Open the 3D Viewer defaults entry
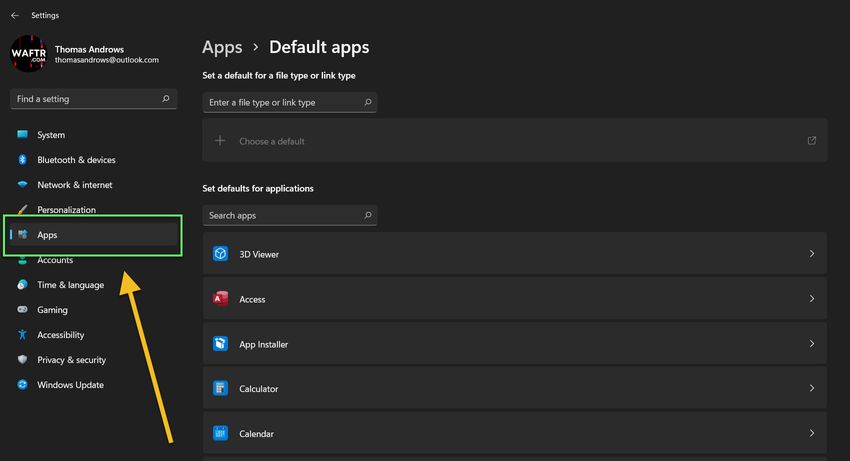The width and height of the screenshot is (850, 461). click(x=515, y=254)
